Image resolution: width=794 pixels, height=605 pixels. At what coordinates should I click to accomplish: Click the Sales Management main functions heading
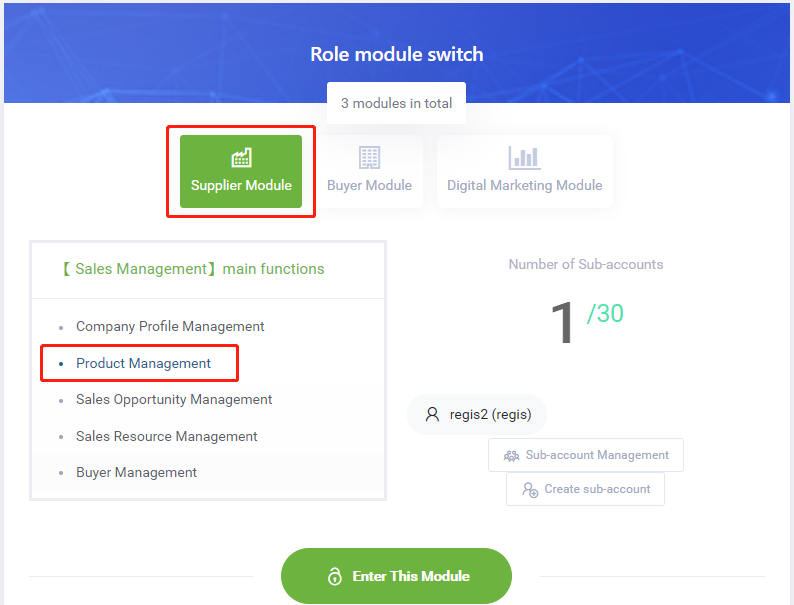click(x=193, y=269)
